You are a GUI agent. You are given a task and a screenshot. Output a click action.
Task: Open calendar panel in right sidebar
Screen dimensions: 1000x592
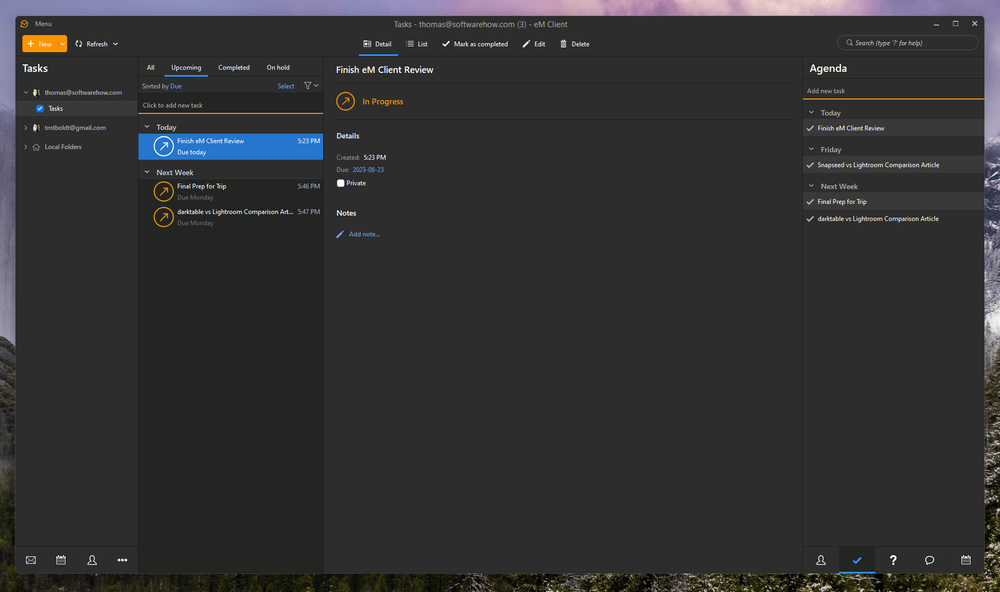pos(966,559)
